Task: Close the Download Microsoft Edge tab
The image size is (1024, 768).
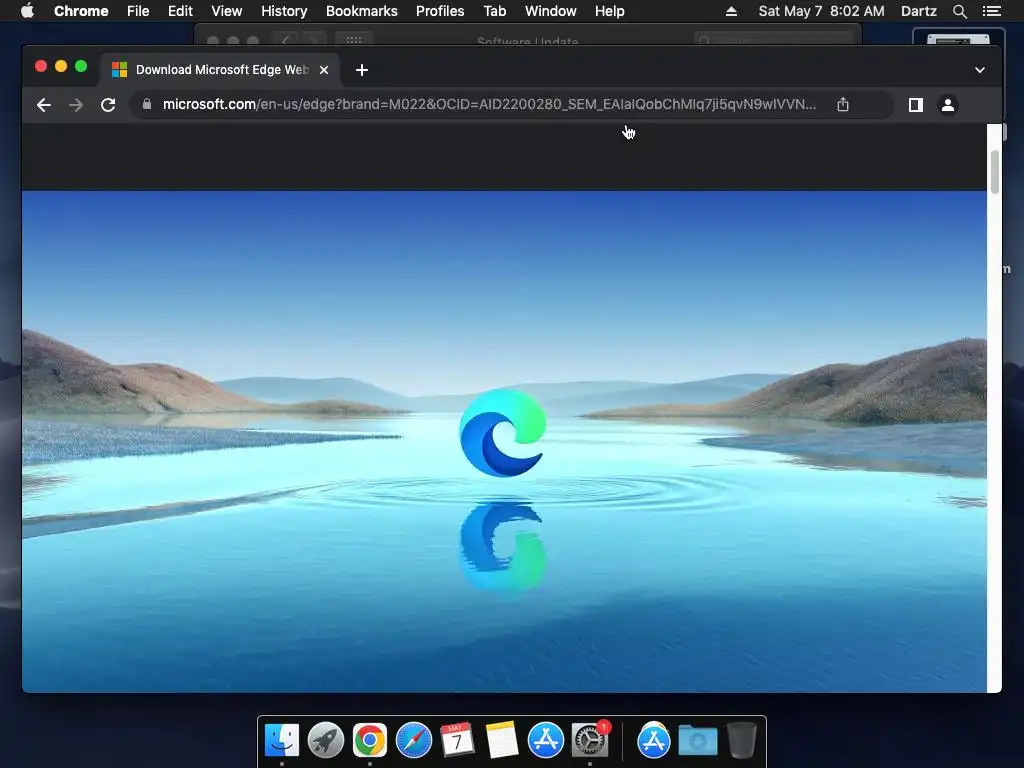Action: [324, 70]
